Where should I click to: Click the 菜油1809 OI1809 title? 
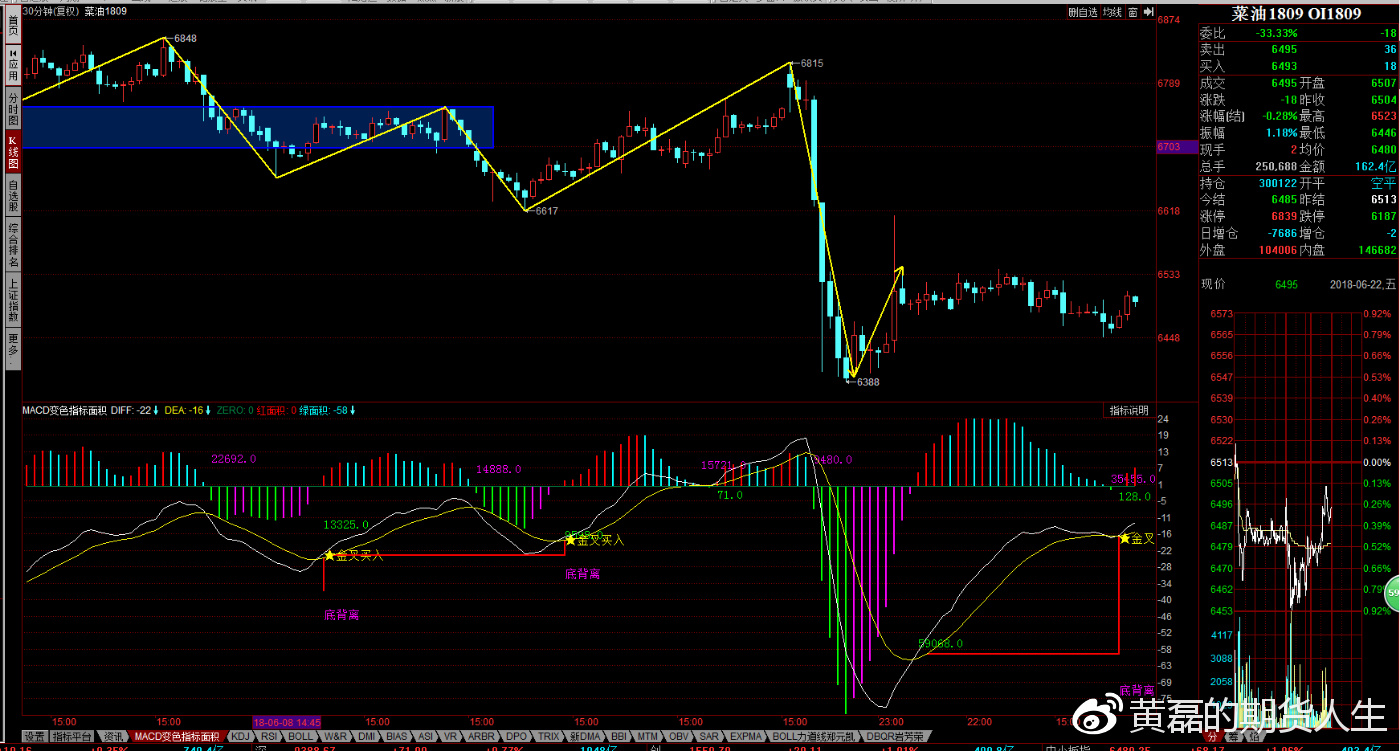(x=1296, y=13)
